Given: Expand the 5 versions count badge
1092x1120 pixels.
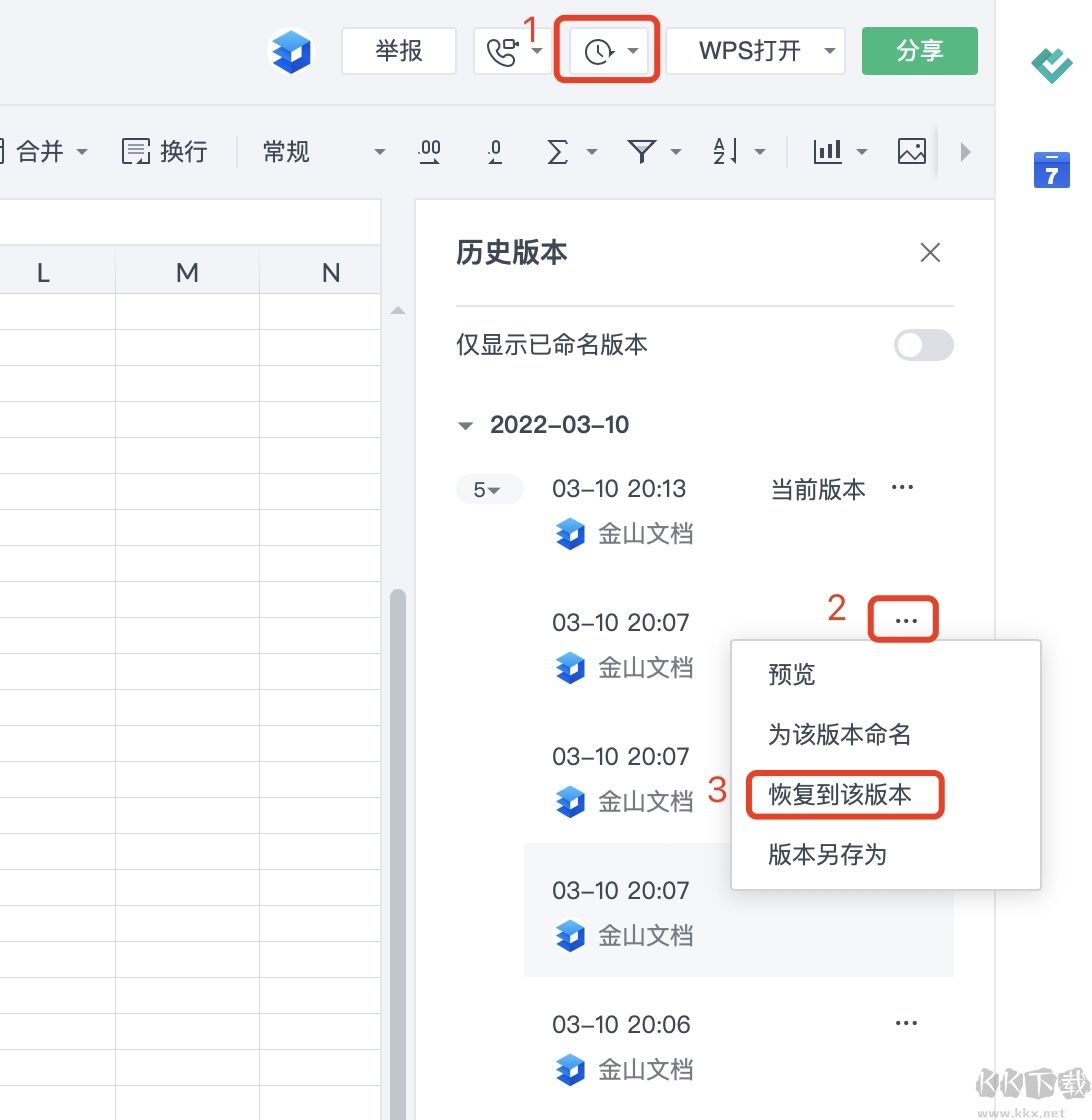Looking at the screenshot, I should tap(488, 489).
